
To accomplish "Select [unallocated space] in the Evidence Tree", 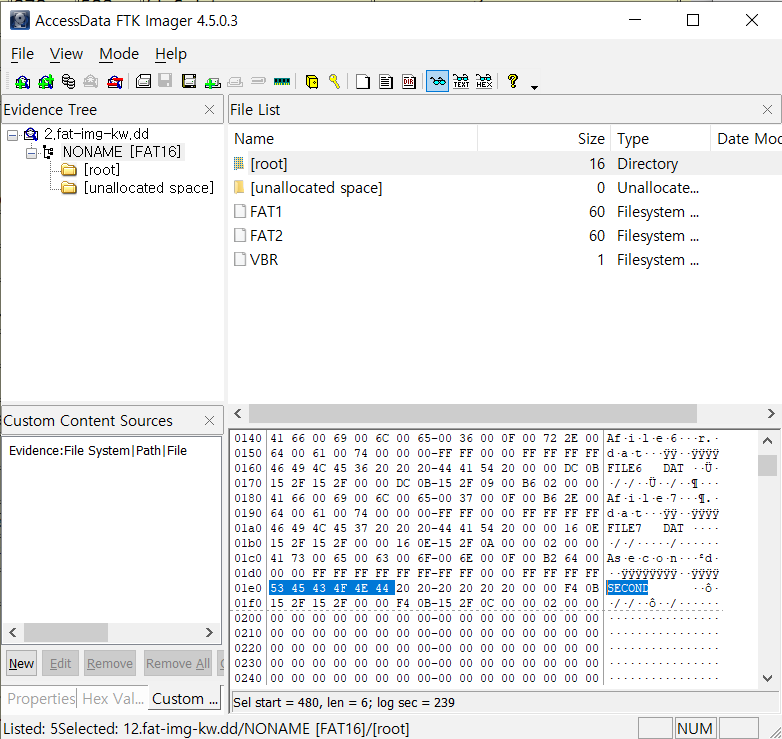I will (149, 188).
